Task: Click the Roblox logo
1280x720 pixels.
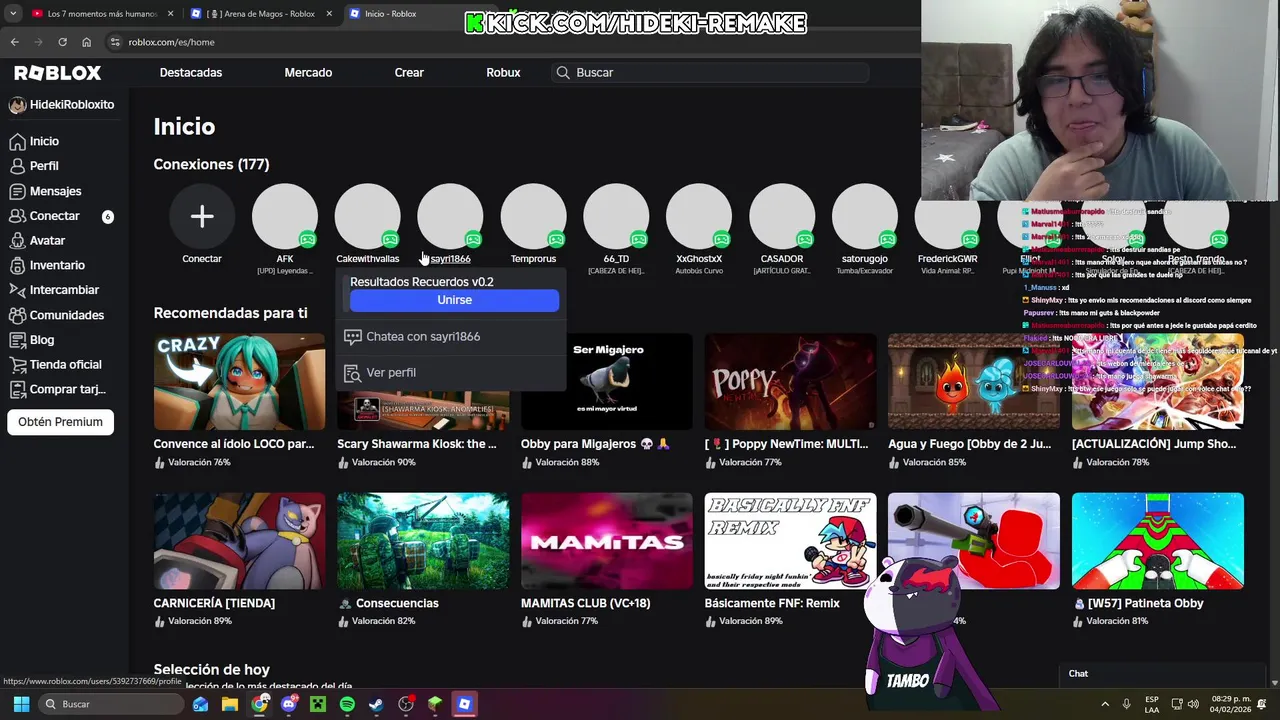Action: tap(58, 73)
